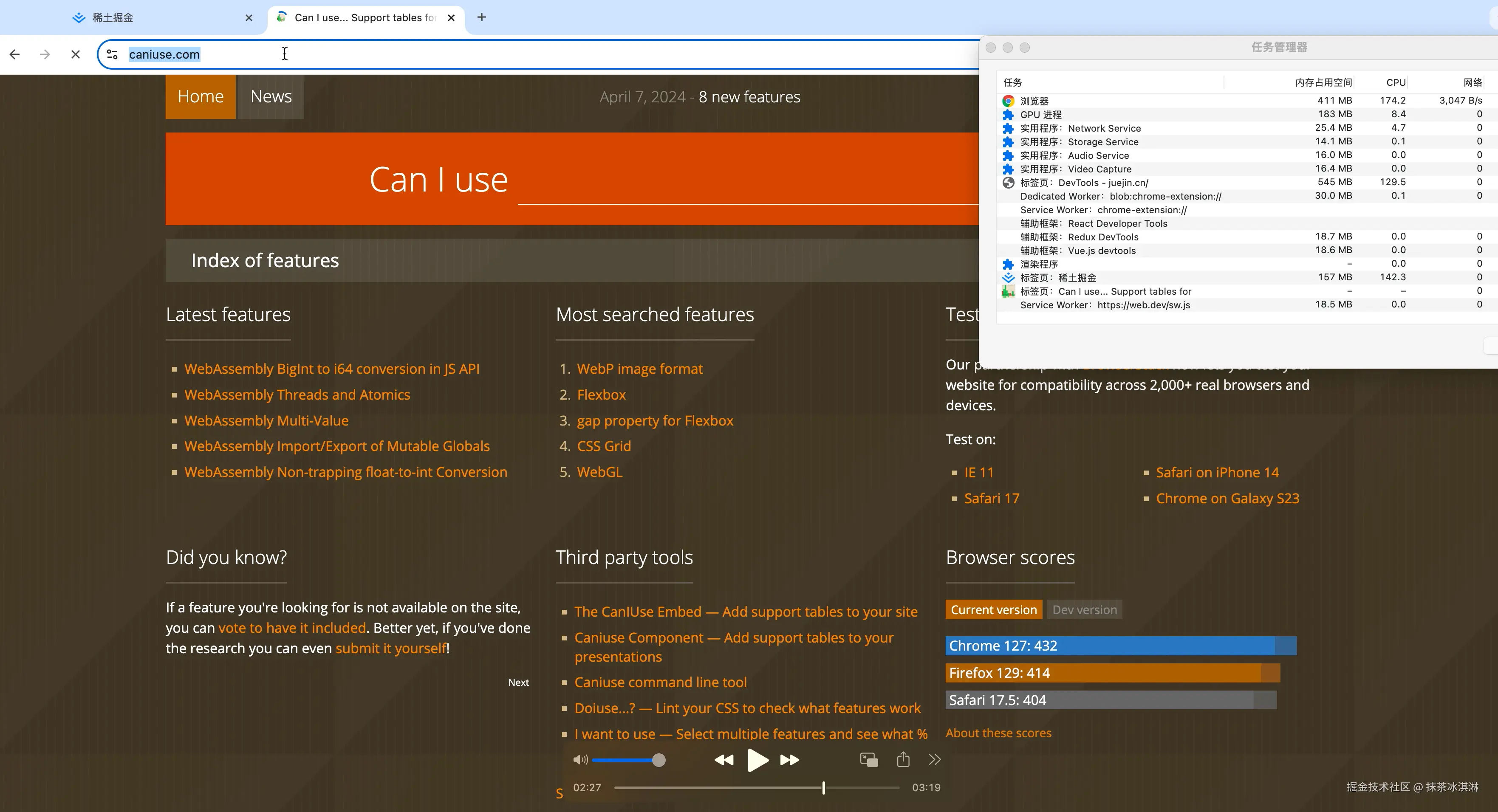Go back using the browser back arrow

[x=15, y=55]
